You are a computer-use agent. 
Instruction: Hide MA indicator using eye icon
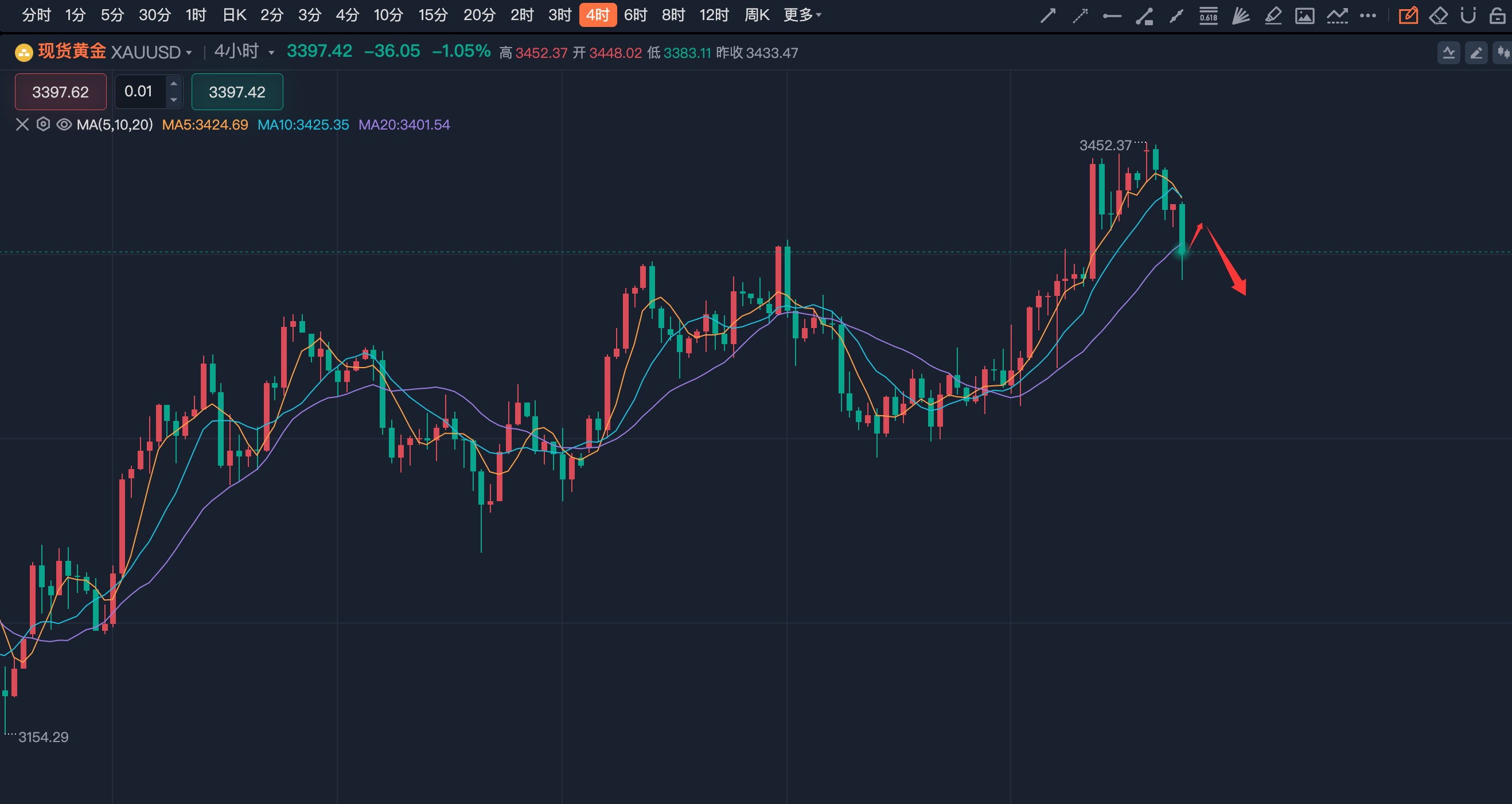(x=64, y=124)
